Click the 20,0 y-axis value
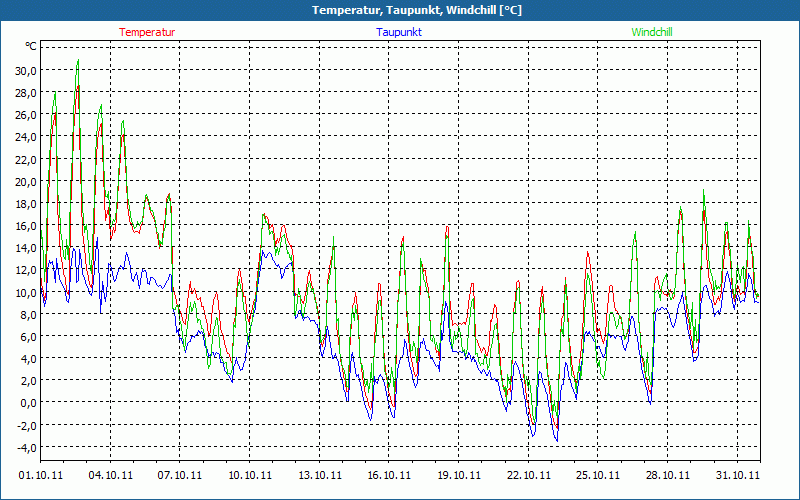800x500 pixels. (x=26, y=181)
